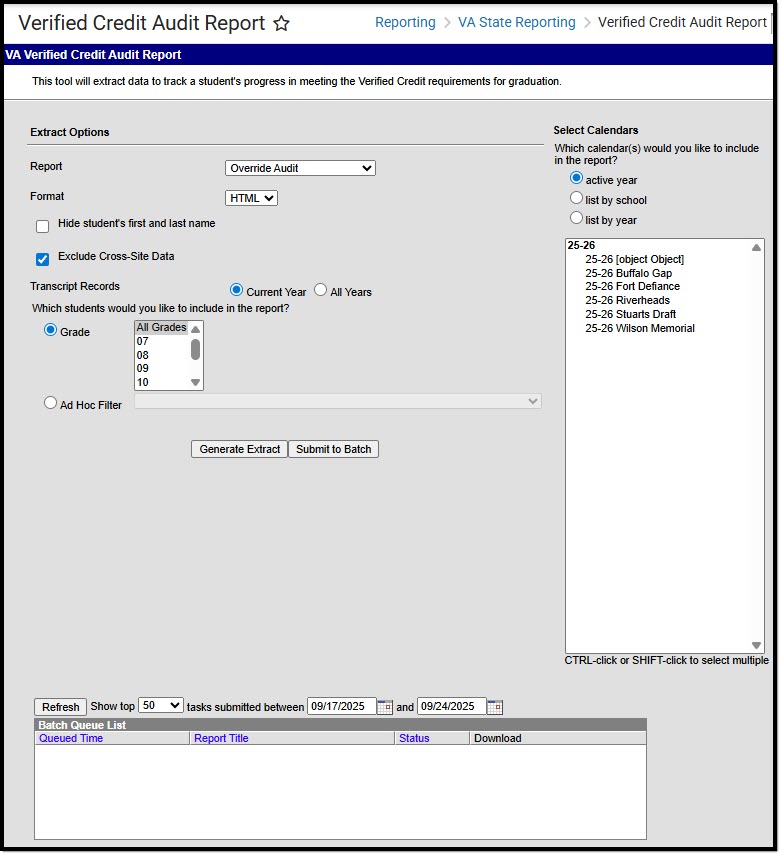Sort batch queue by Queued Time
The image size is (781, 855).
[x=71, y=738]
